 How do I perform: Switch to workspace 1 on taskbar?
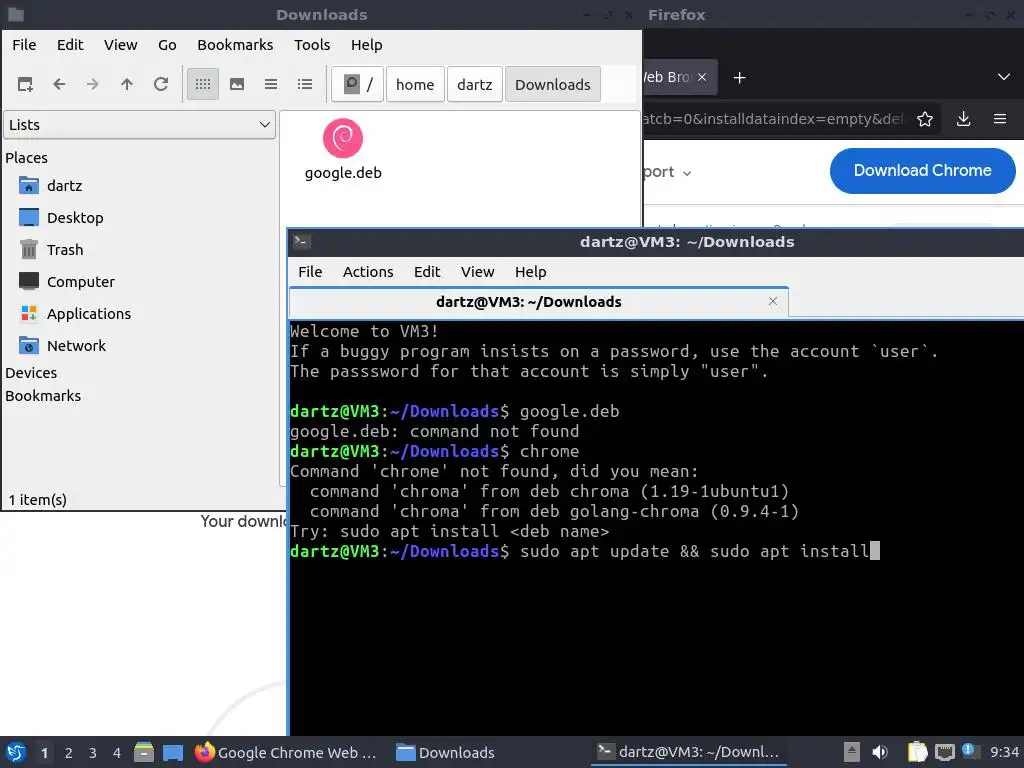[44, 753]
